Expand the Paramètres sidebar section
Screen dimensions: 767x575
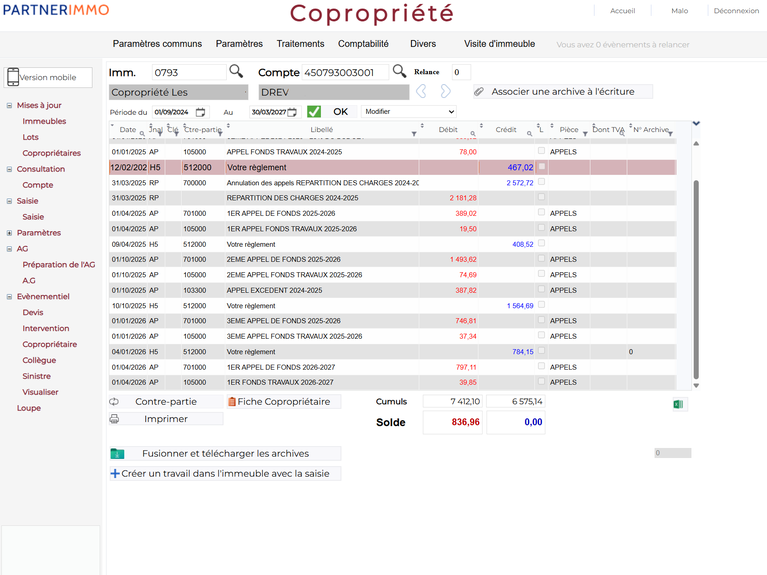pyautogui.click(x=9, y=233)
